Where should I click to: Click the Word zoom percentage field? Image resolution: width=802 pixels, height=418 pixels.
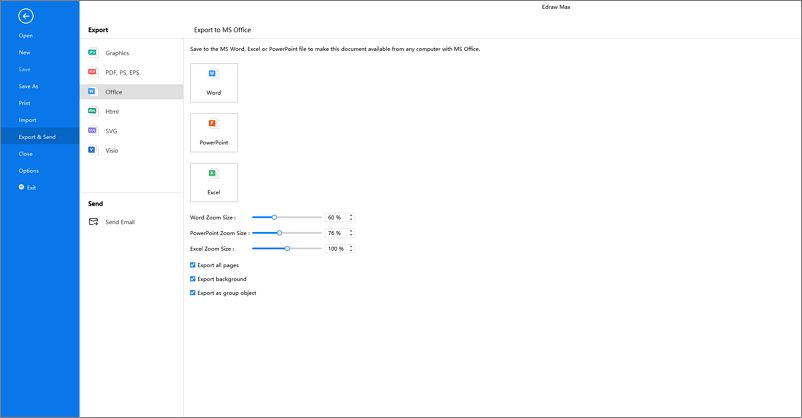[x=336, y=217]
